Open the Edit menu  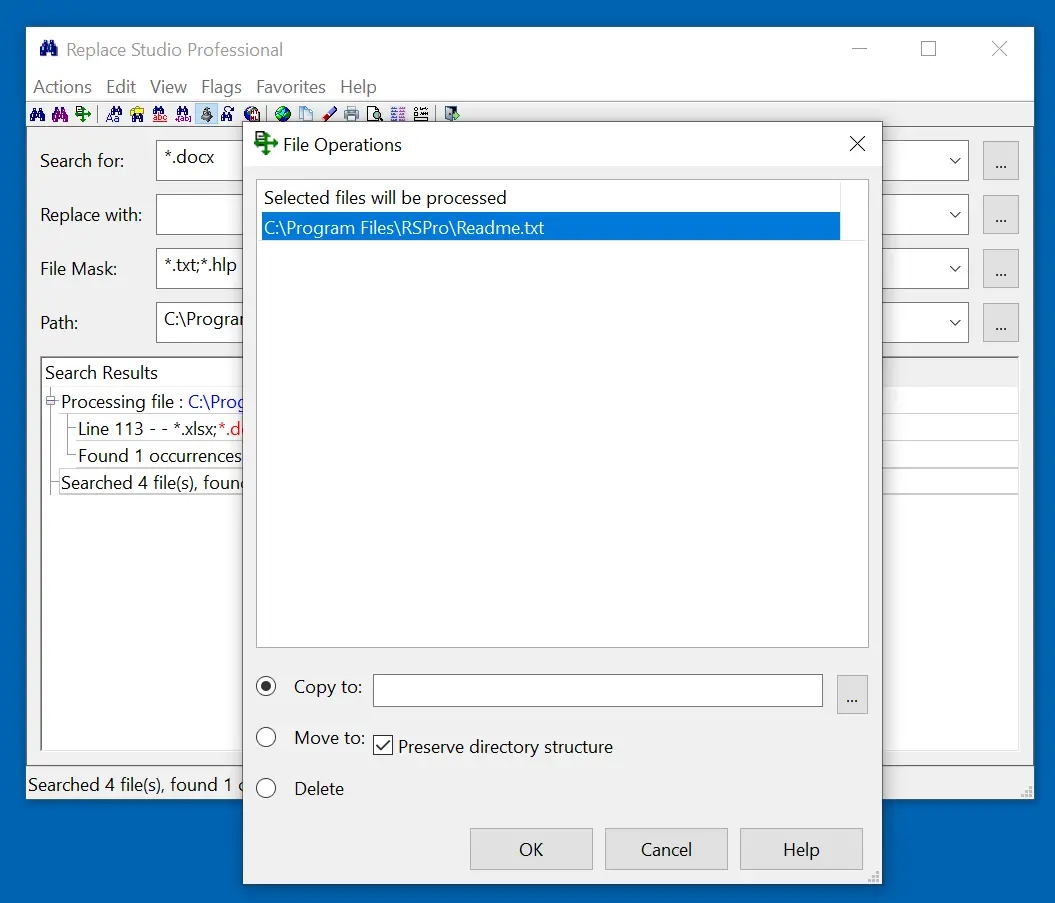pos(121,87)
